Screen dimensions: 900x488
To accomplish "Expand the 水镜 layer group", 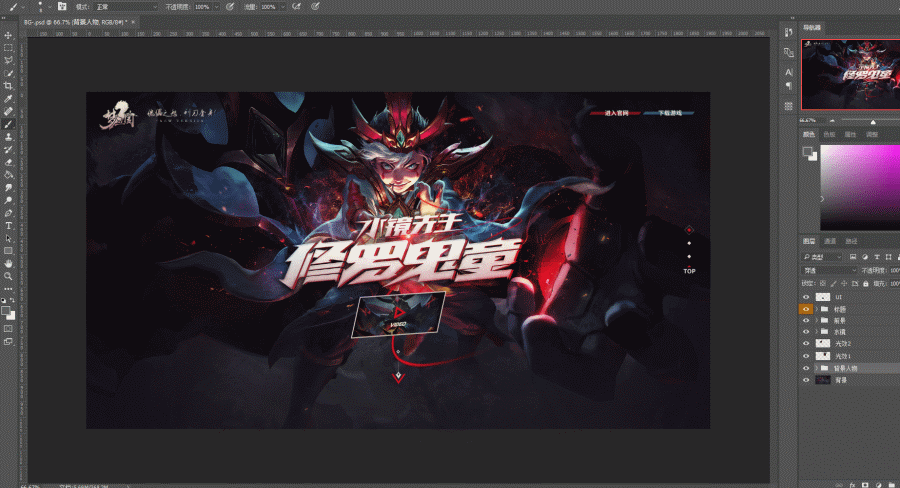I will (x=817, y=332).
